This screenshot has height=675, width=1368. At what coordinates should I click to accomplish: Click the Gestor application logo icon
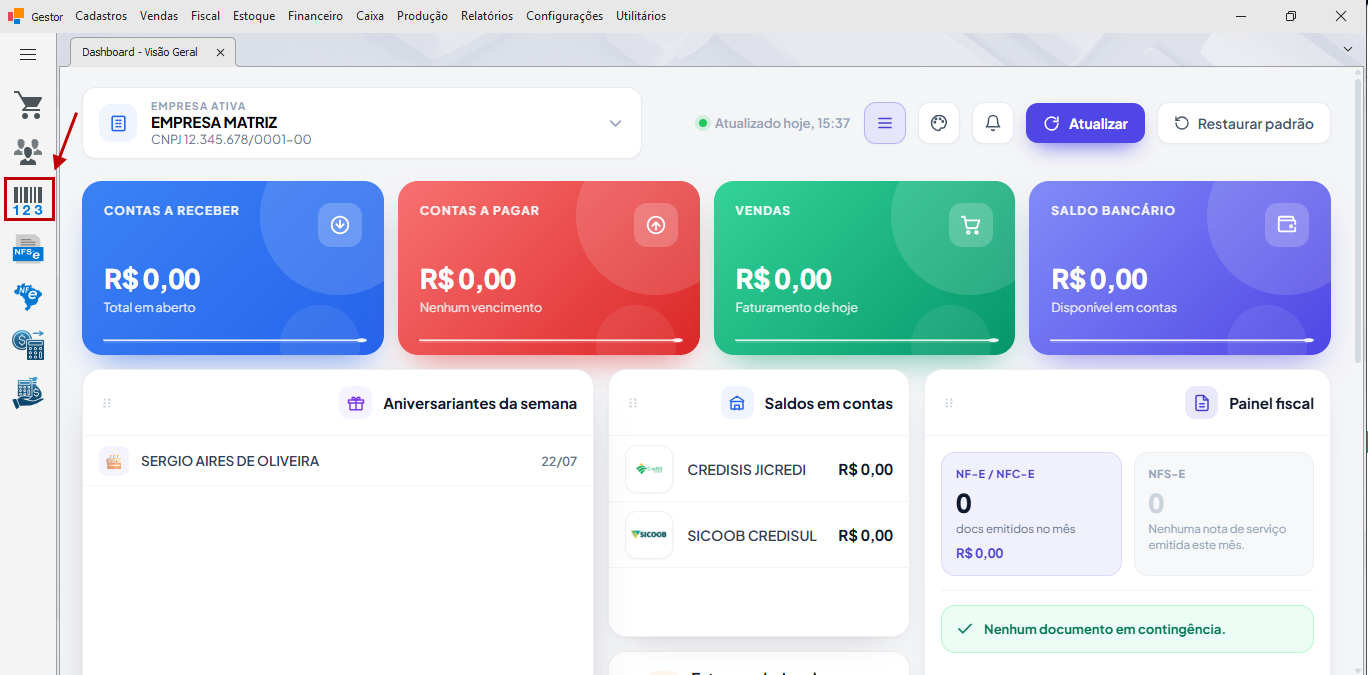[x=15, y=16]
